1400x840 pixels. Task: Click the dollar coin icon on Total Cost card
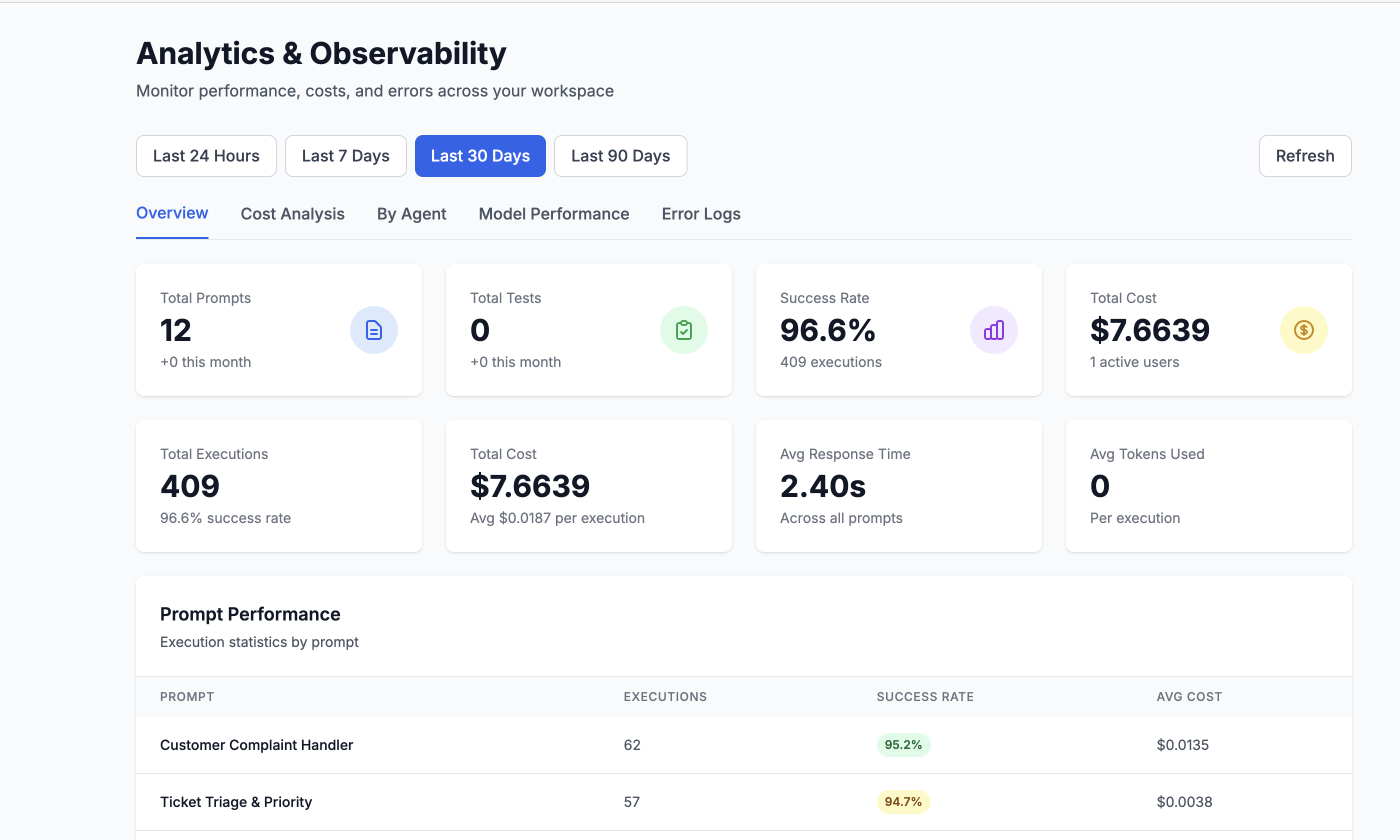pos(1304,329)
